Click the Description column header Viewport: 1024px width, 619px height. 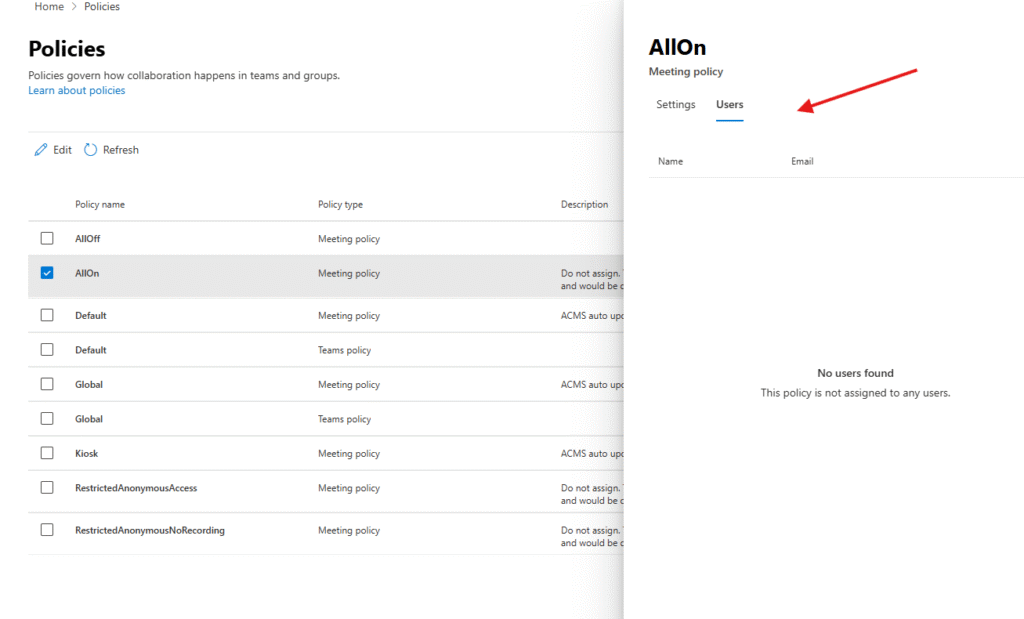584,205
